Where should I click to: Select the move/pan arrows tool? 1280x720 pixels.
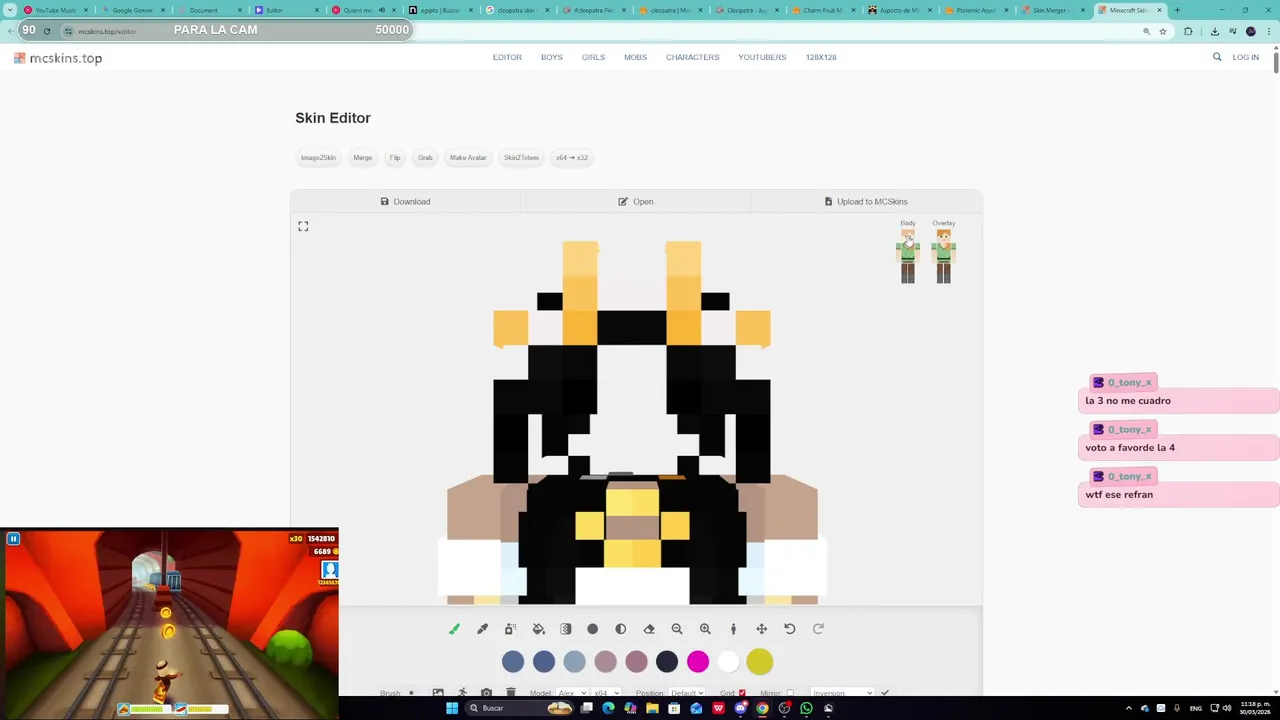761,629
